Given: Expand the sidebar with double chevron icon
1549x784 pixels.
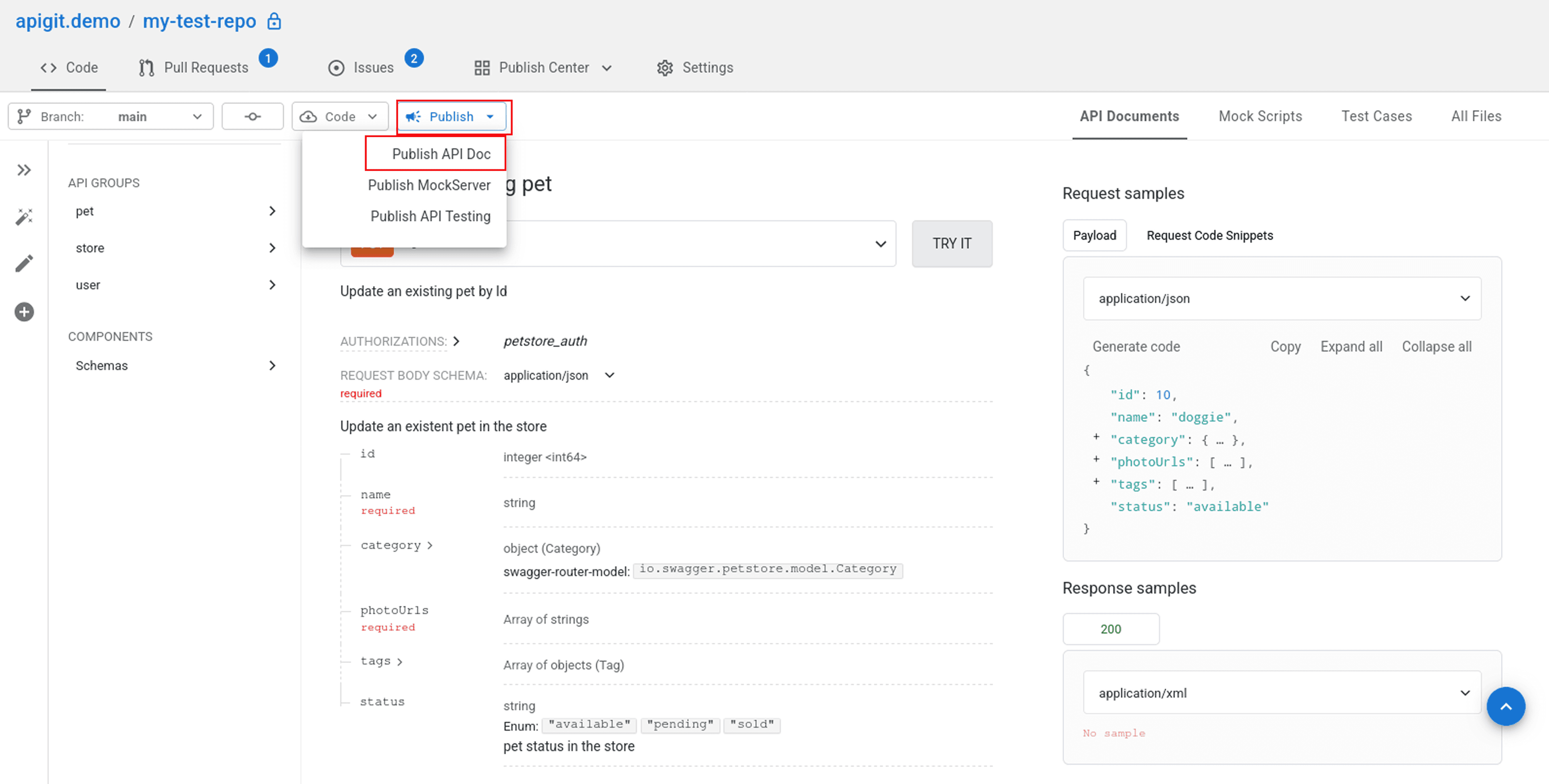Looking at the screenshot, I should (x=24, y=170).
